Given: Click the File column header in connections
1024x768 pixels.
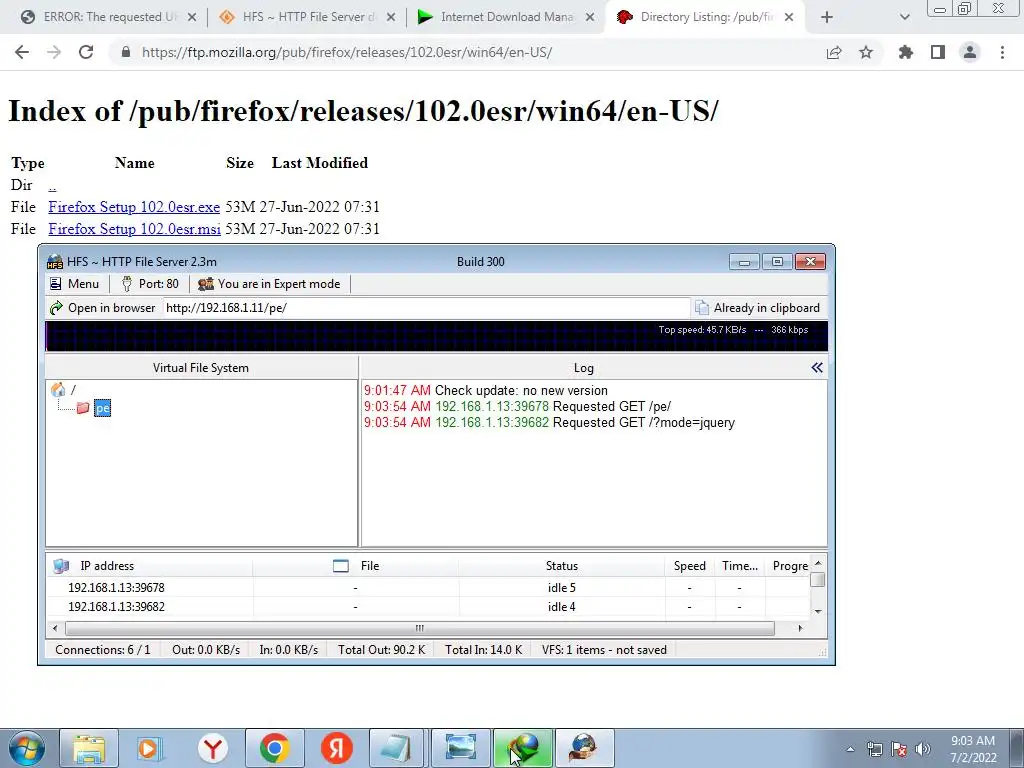Looking at the screenshot, I should pyautogui.click(x=356, y=566).
